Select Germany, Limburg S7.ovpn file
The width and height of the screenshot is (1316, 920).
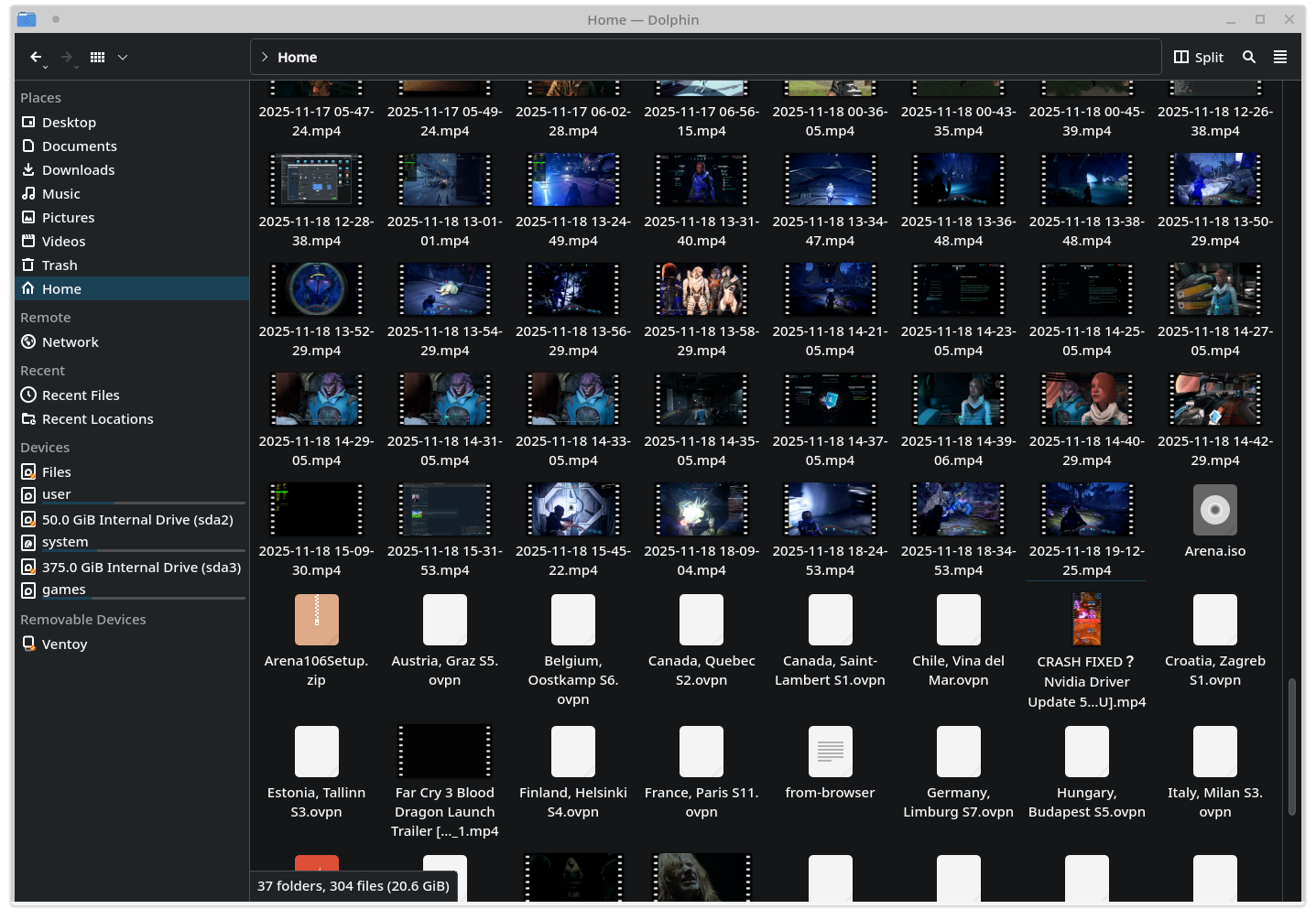pyautogui.click(x=959, y=773)
